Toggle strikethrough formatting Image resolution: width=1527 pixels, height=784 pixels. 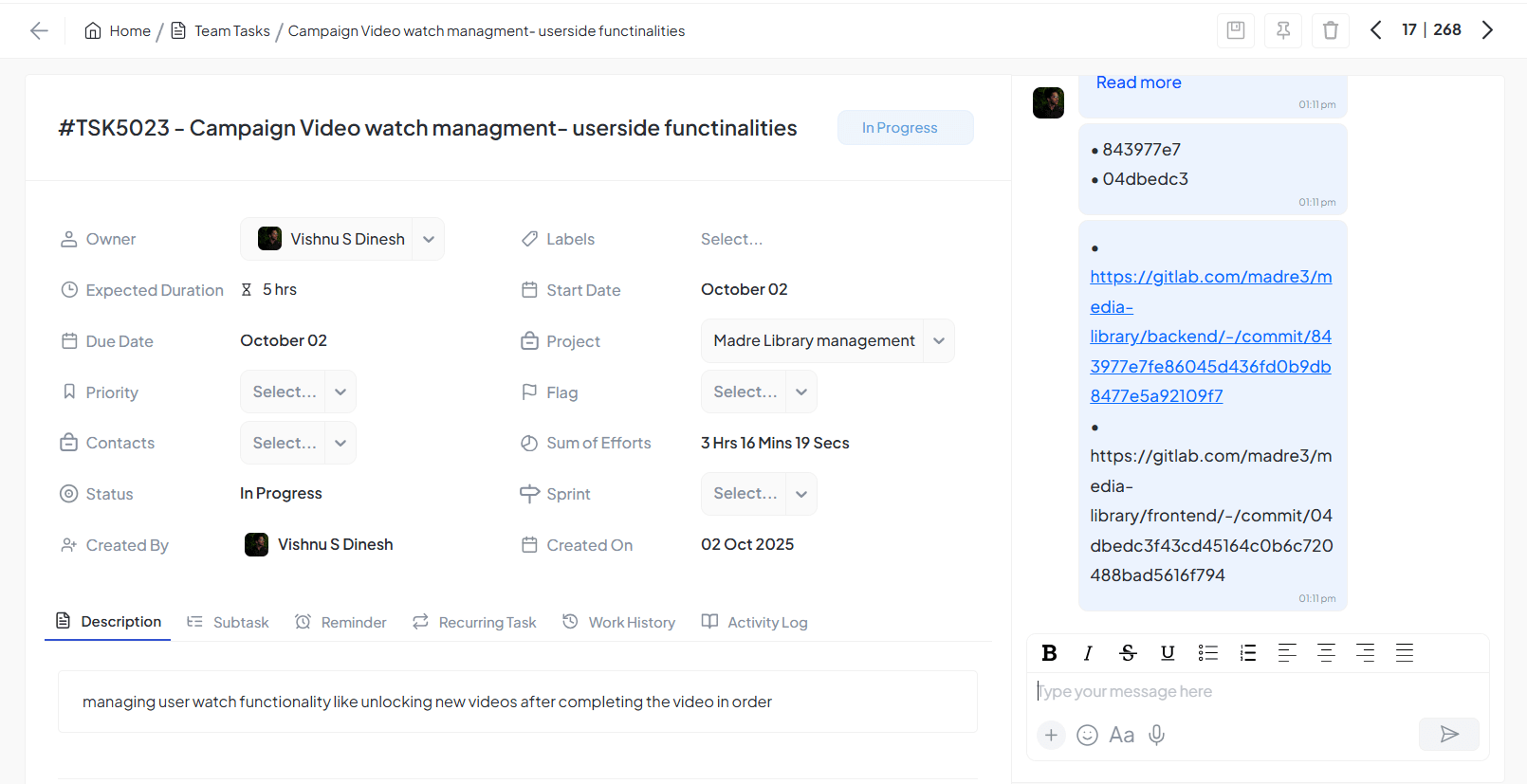pos(1128,652)
